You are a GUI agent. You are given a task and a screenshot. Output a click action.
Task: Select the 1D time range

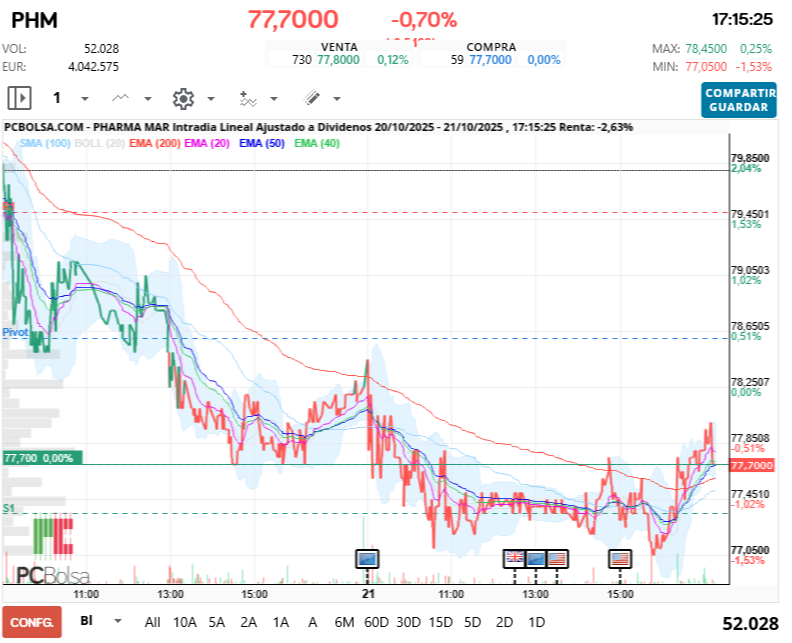[536, 621]
